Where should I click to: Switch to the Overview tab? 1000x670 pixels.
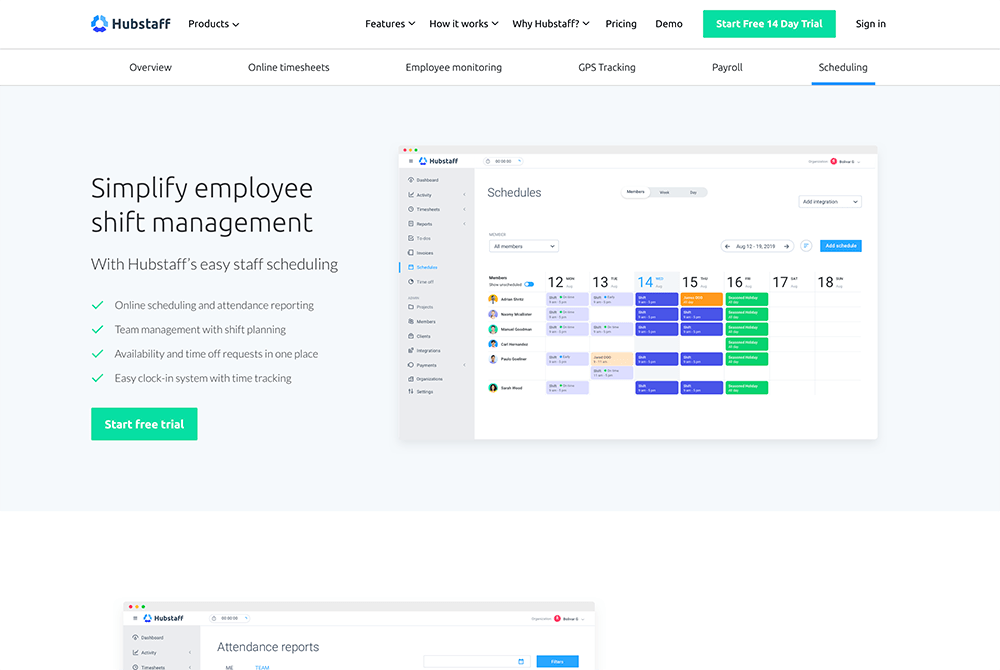(x=151, y=67)
